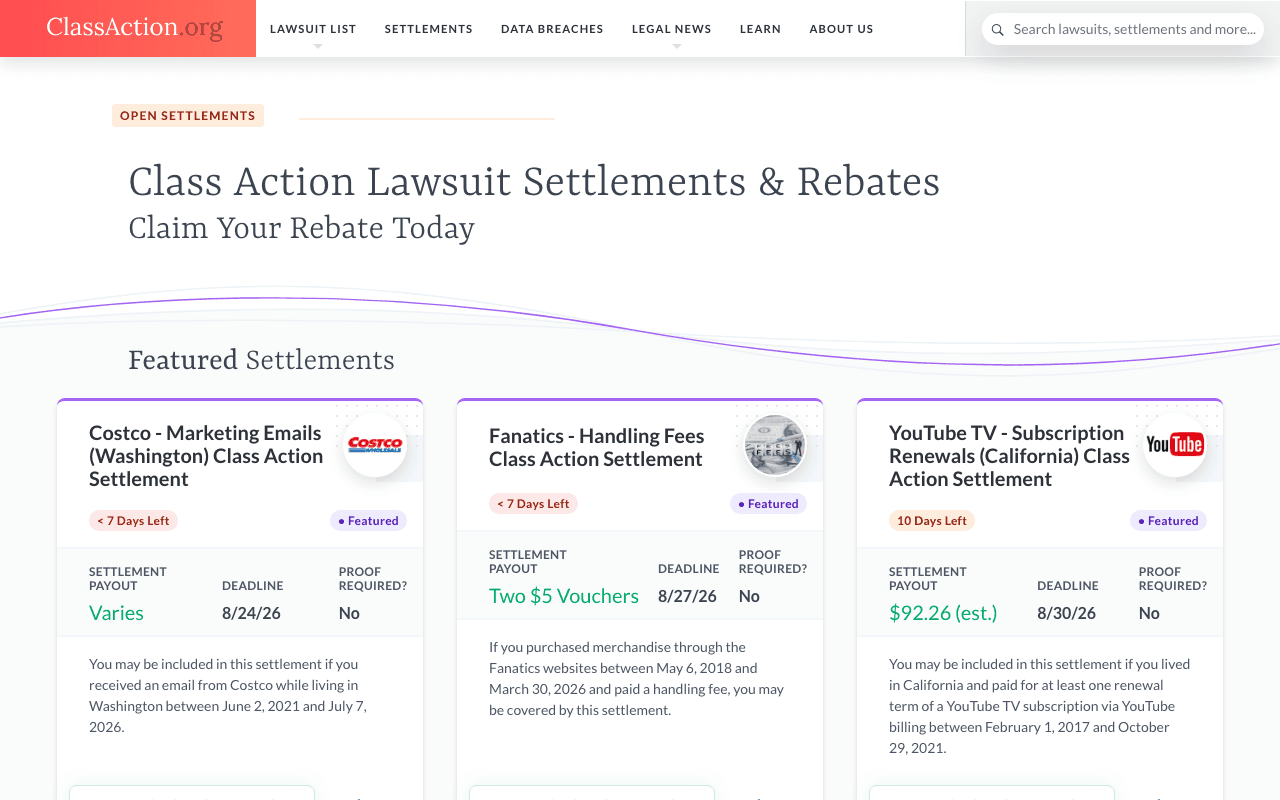Click the 'Featured Settlements' heading
The width and height of the screenshot is (1280, 800).
[261, 360]
